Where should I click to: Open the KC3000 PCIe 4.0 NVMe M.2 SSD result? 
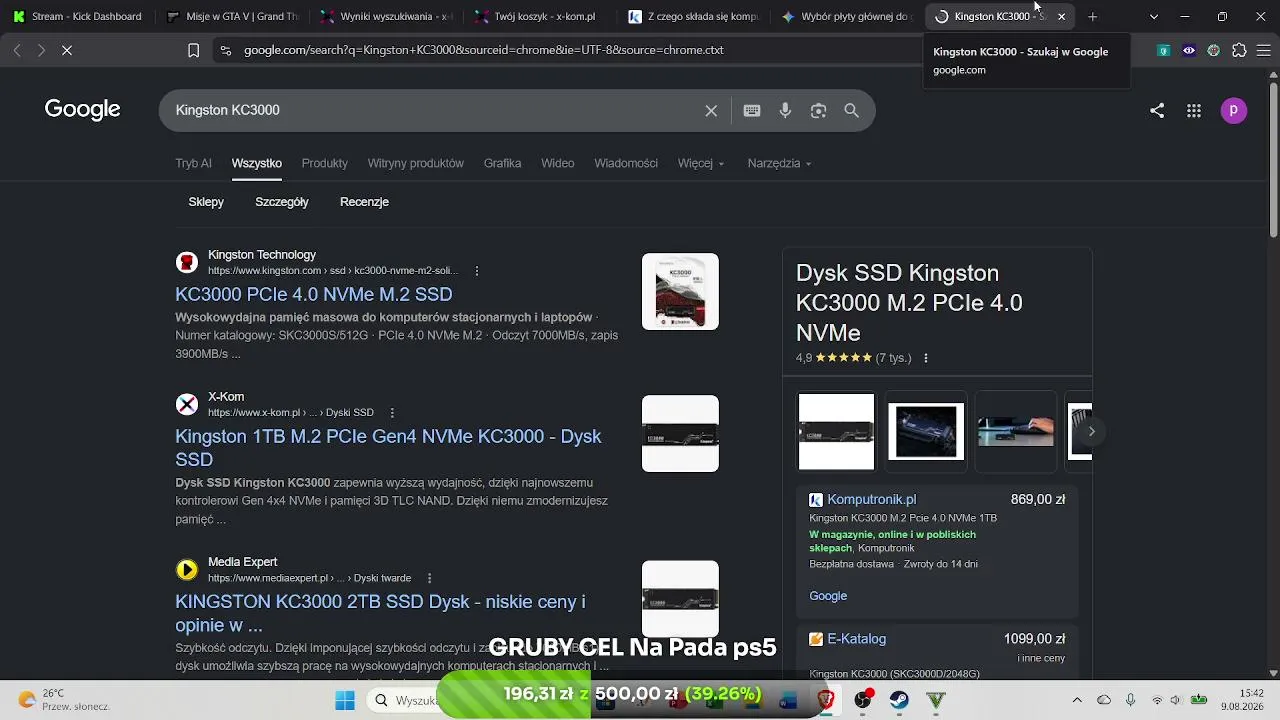coord(314,294)
